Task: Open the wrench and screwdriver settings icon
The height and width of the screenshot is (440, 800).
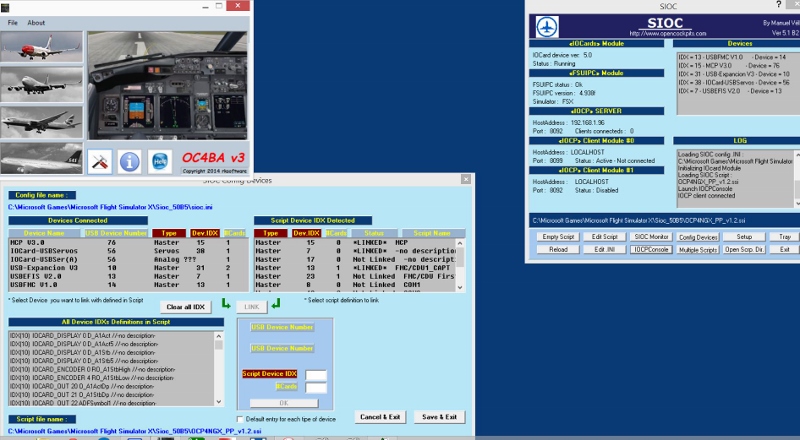Action: point(98,159)
